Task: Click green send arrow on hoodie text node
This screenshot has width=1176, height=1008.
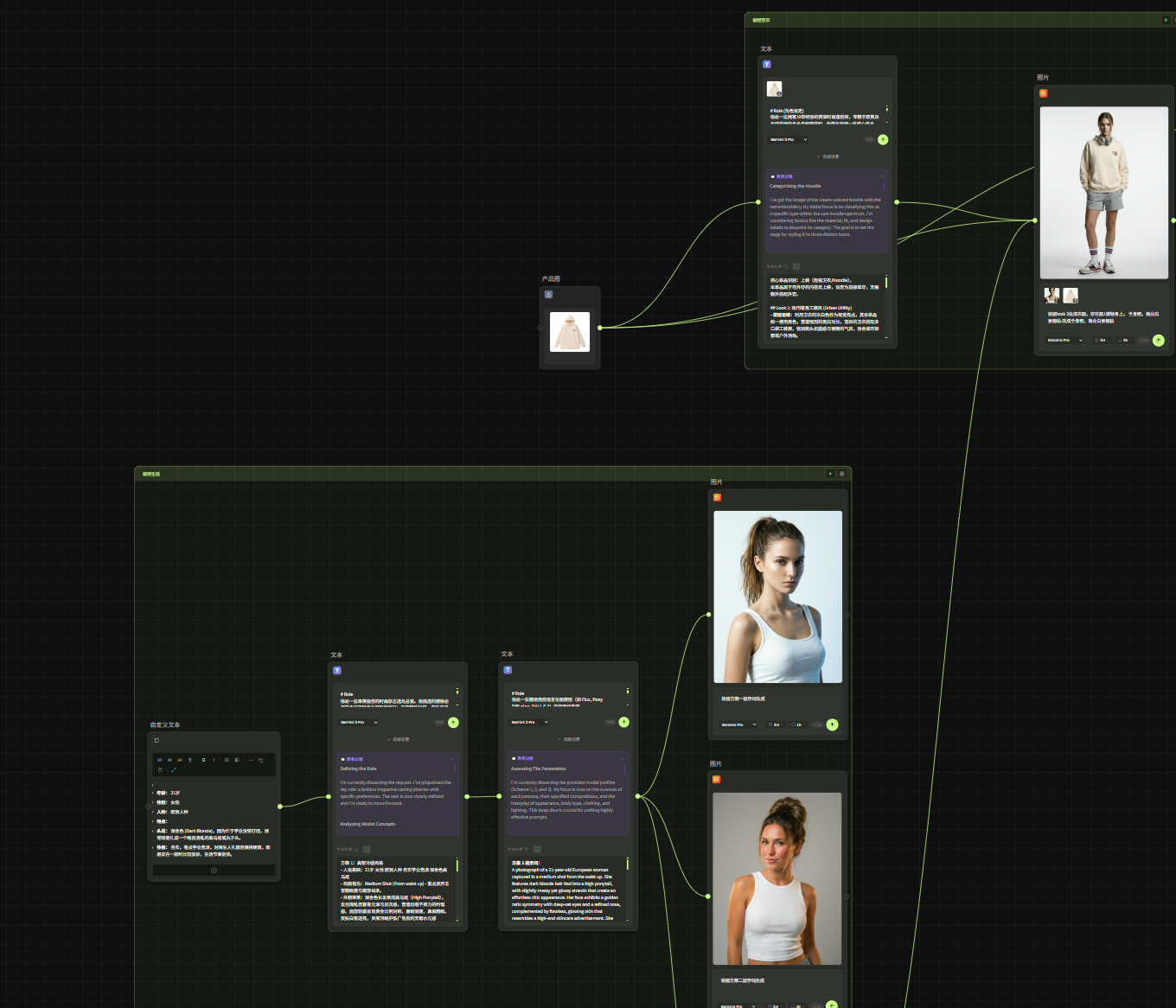Action: (x=883, y=139)
